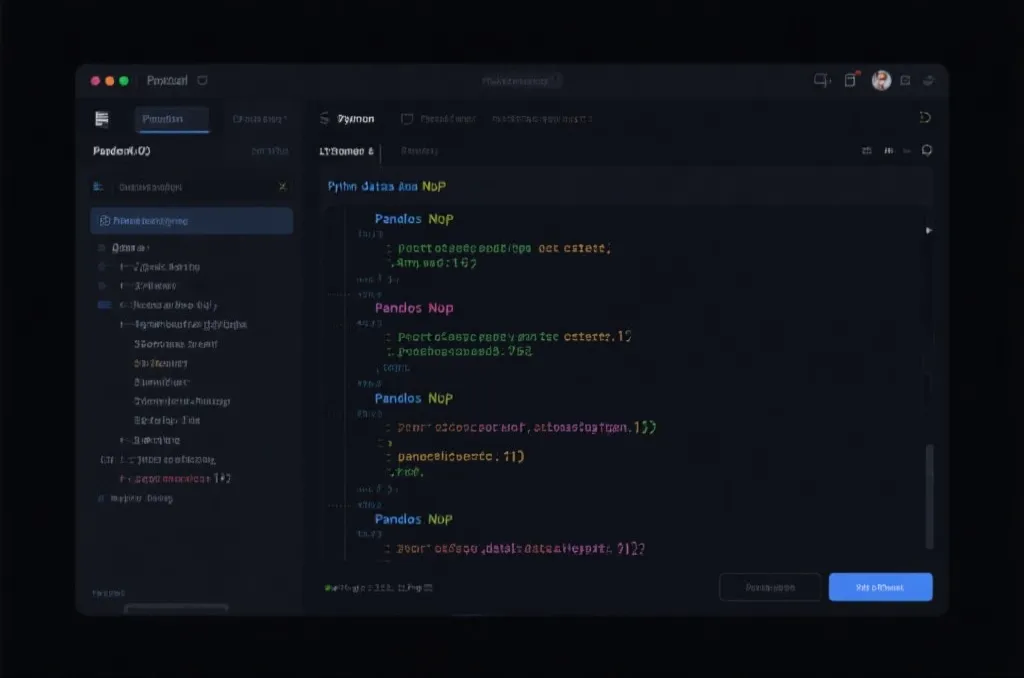Expand the first child node under the tree root
The width and height of the screenshot is (1024, 678).
click(160, 266)
